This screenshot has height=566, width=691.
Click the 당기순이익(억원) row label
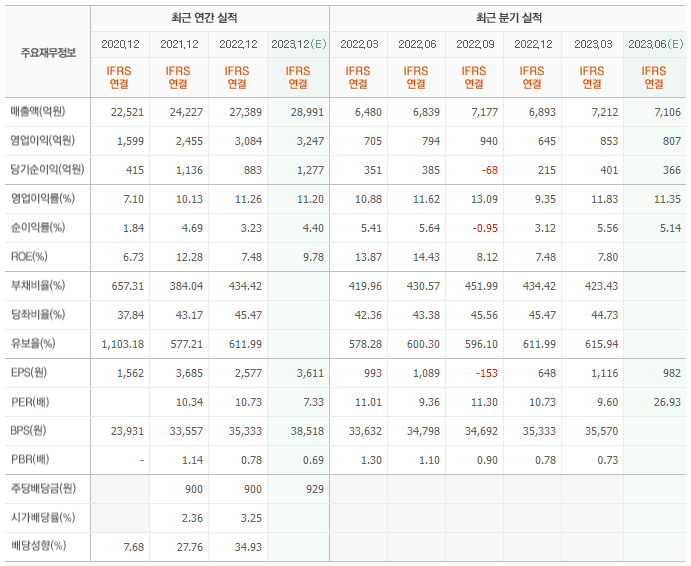pyautogui.click(x=48, y=170)
